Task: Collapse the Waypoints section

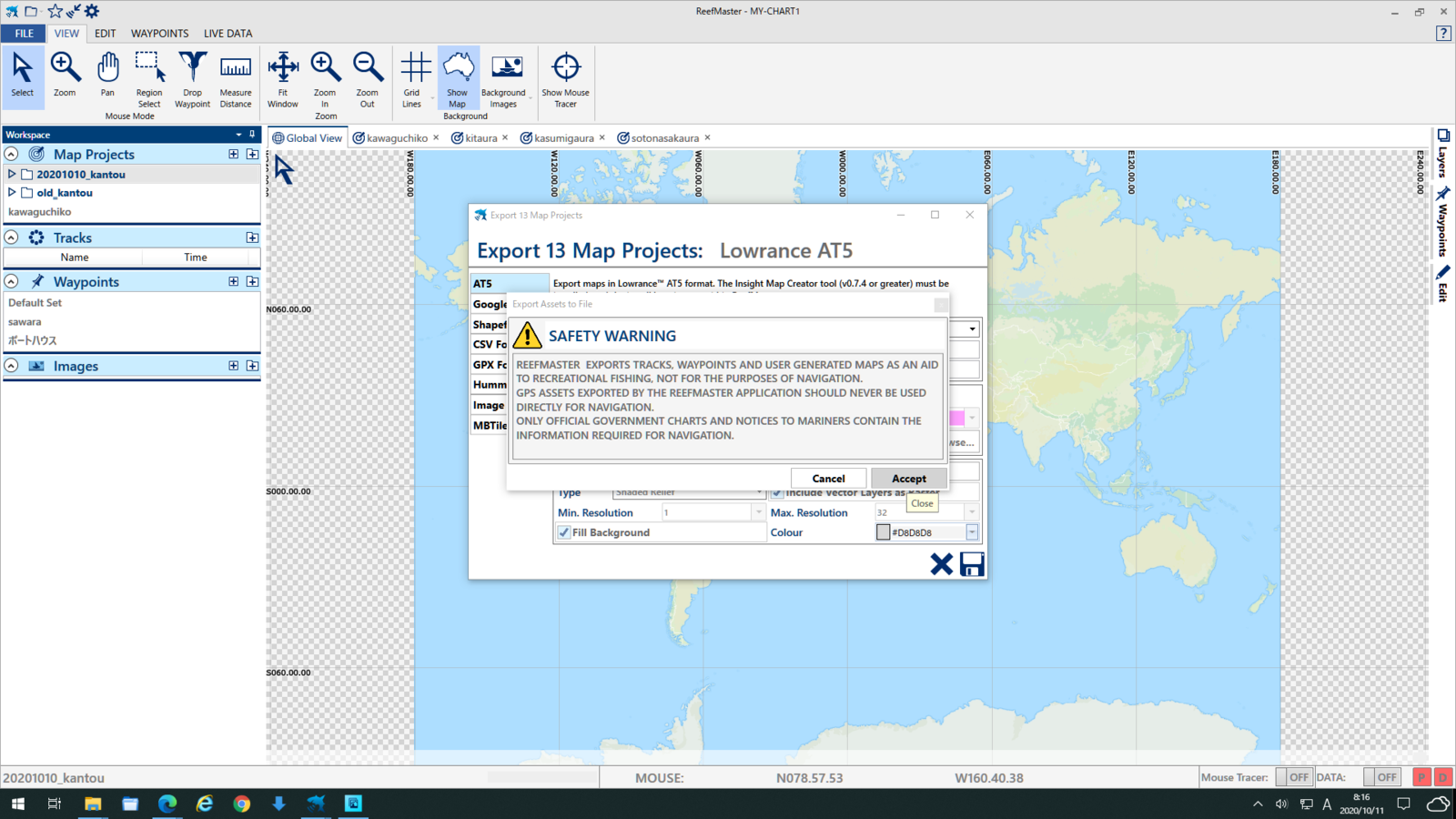Action: (12, 282)
